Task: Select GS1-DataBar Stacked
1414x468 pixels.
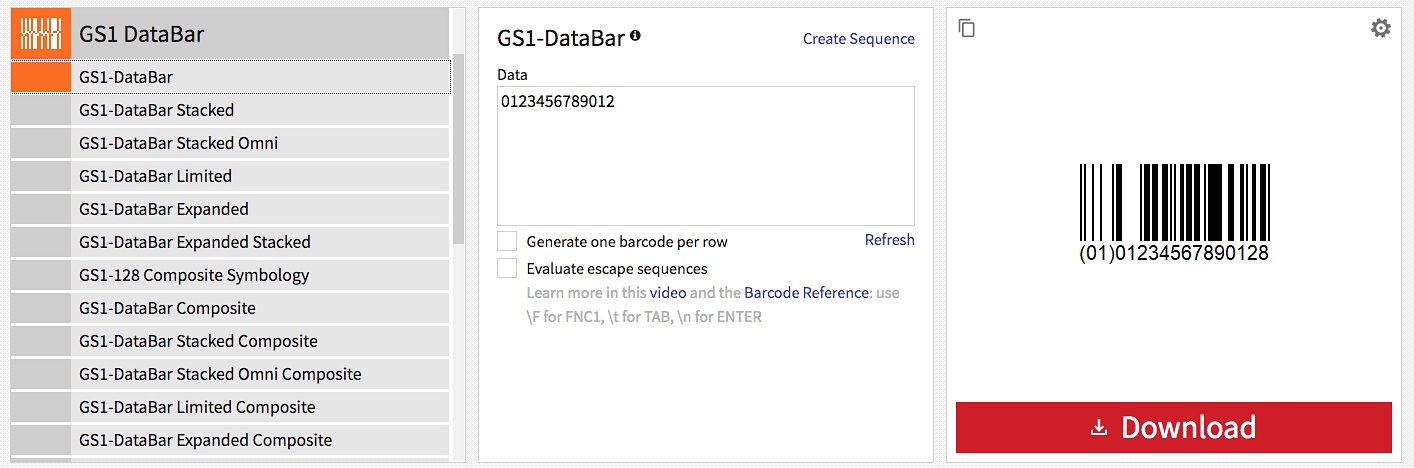Action: 230,110
